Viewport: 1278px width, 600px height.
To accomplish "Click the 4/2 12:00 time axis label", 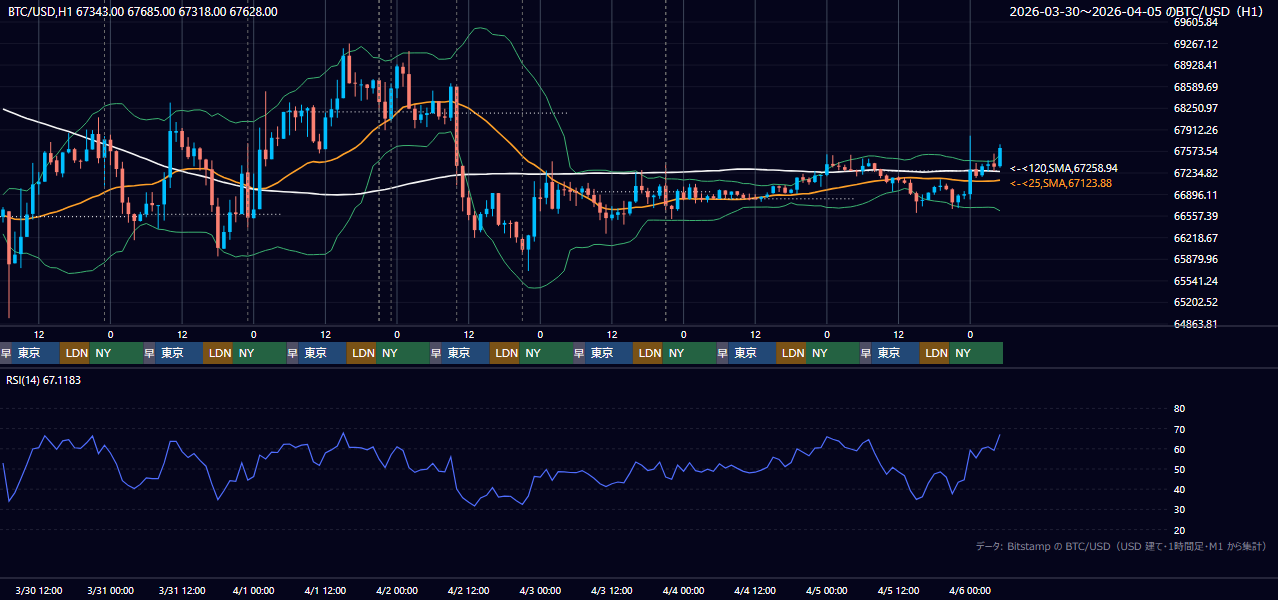I will [x=469, y=590].
